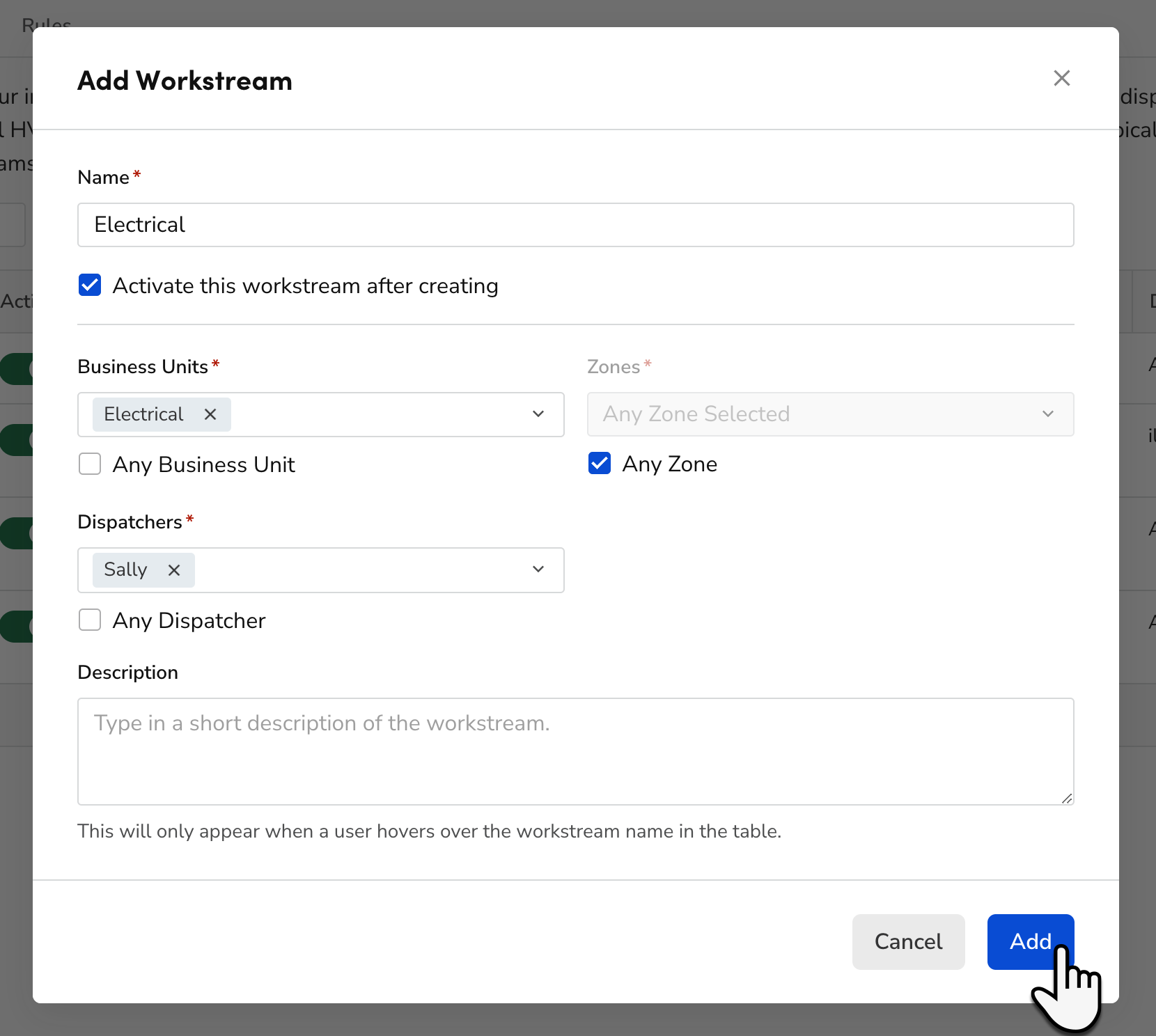Click the Name input field

coord(575,225)
